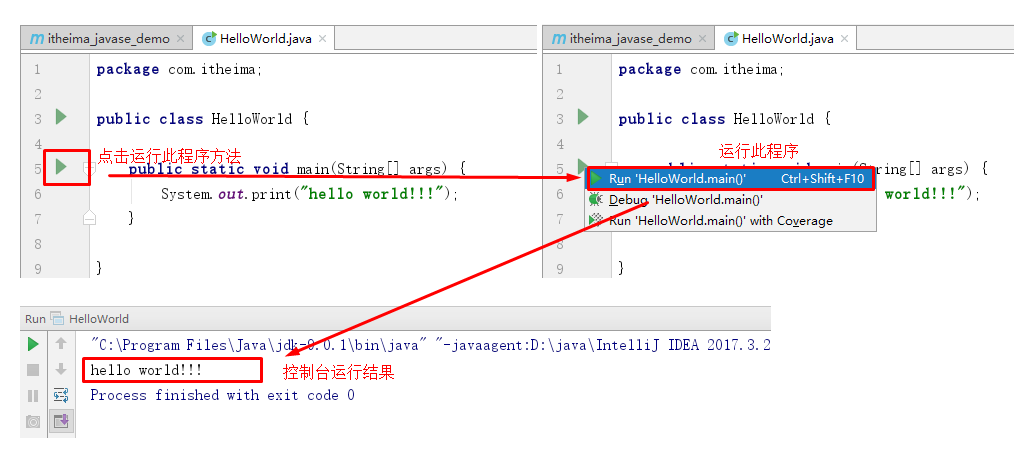
Task: Select the HelloWorld run configuration tab in Run panel
Action: [x=90, y=319]
